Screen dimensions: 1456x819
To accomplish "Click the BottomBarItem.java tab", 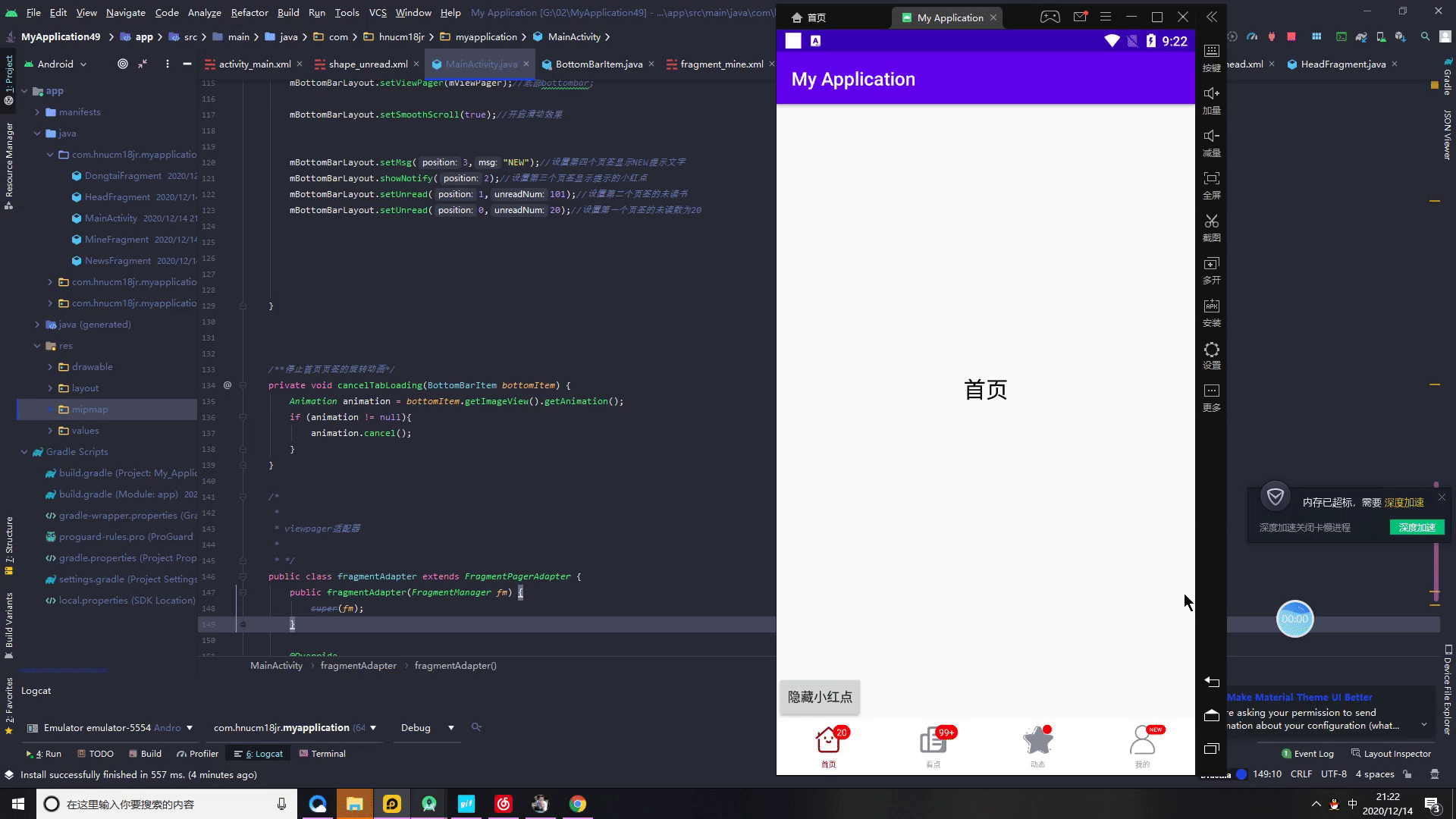I will point(600,64).
